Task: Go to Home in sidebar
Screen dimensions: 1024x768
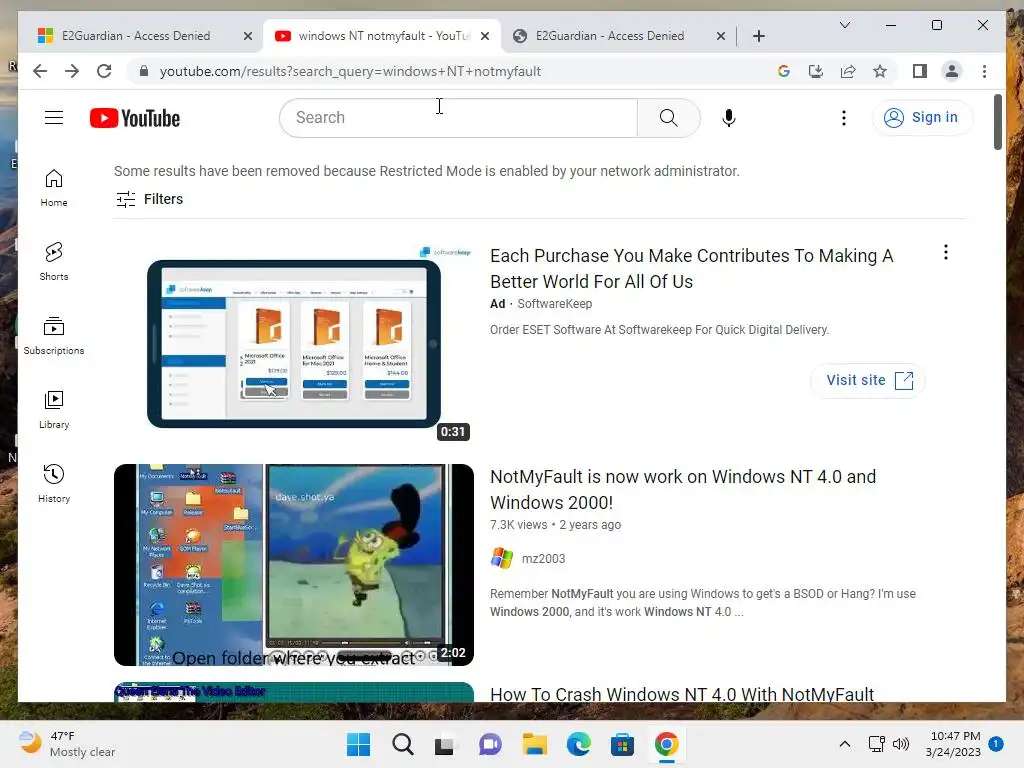Action: click(x=54, y=188)
